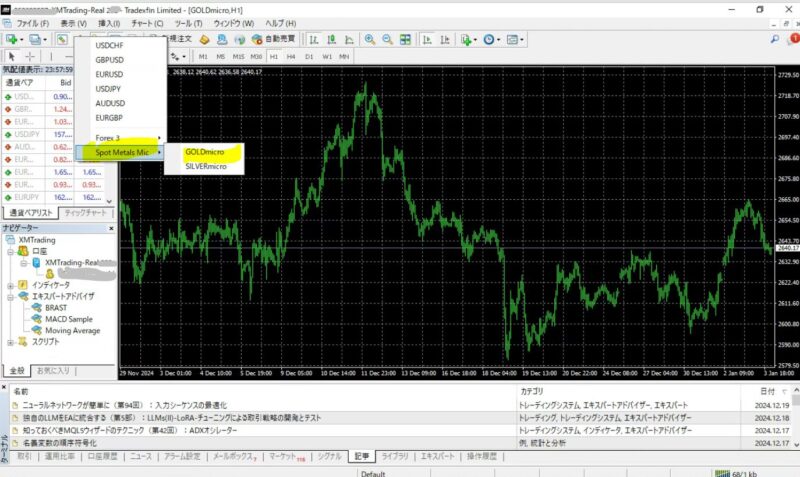Open the 表示 (V) menu
The height and width of the screenshot is (477, 800).
pyautogui.click(x=73, y=23)
